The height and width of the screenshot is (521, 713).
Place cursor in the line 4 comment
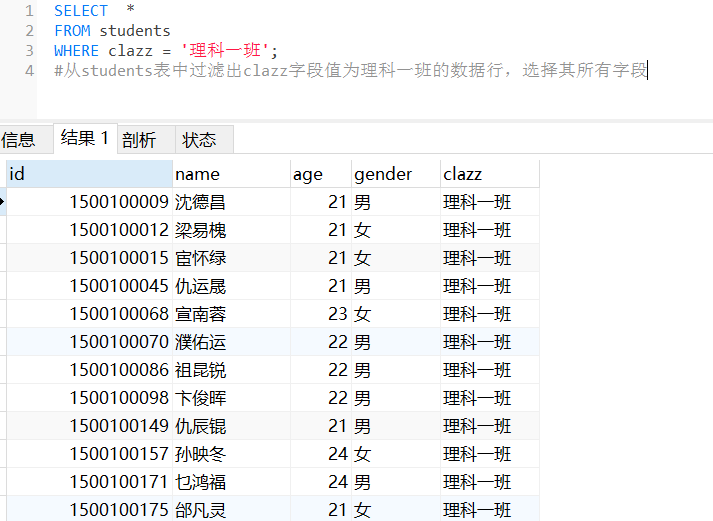coord(351,70)
